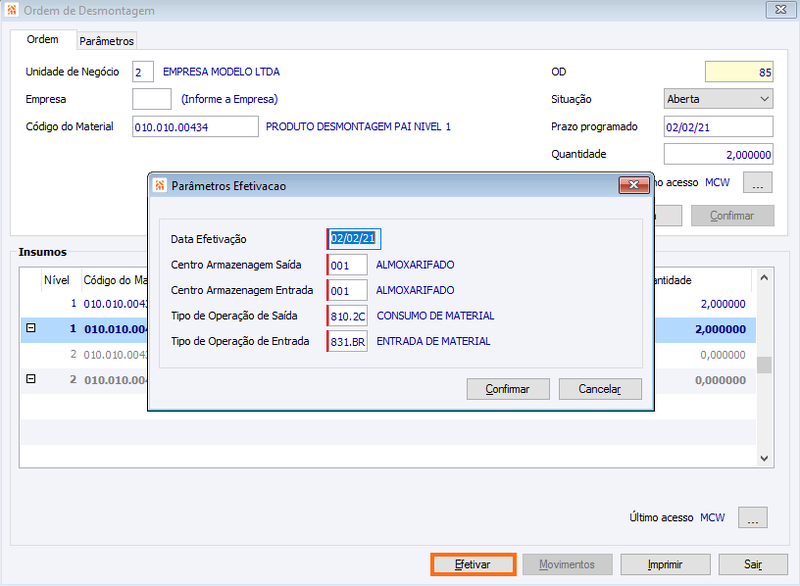Close the Ordem de Desmontagem window
The width and height of the screenshot is (800, 586).
pyautogui.click(x=781, y=10)
